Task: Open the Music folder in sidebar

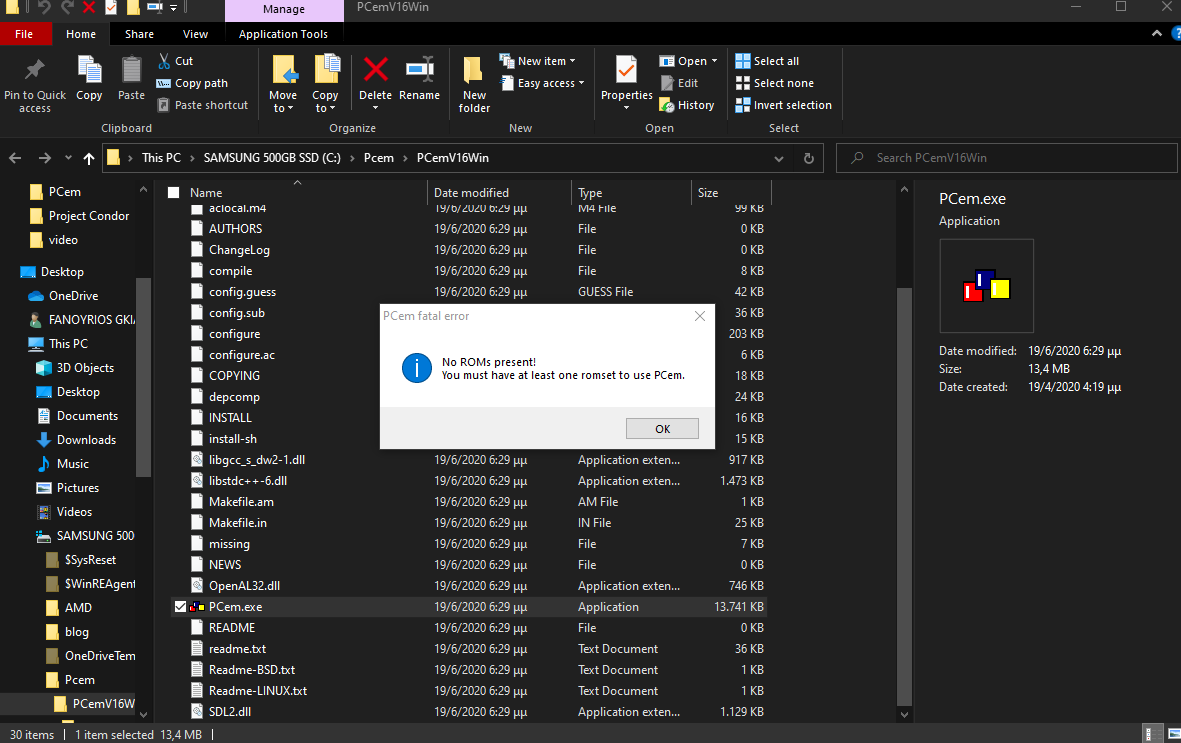Action: click(63, 464)
